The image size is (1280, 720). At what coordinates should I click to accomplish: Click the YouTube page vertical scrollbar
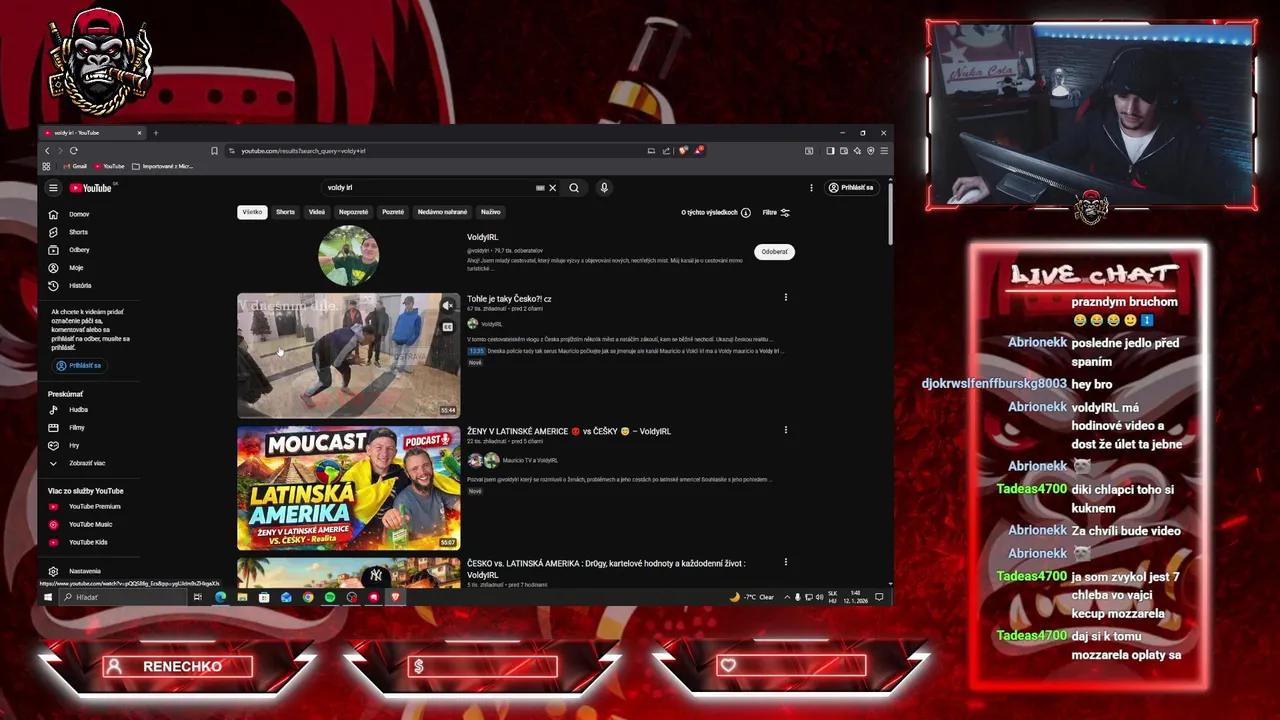889,212
